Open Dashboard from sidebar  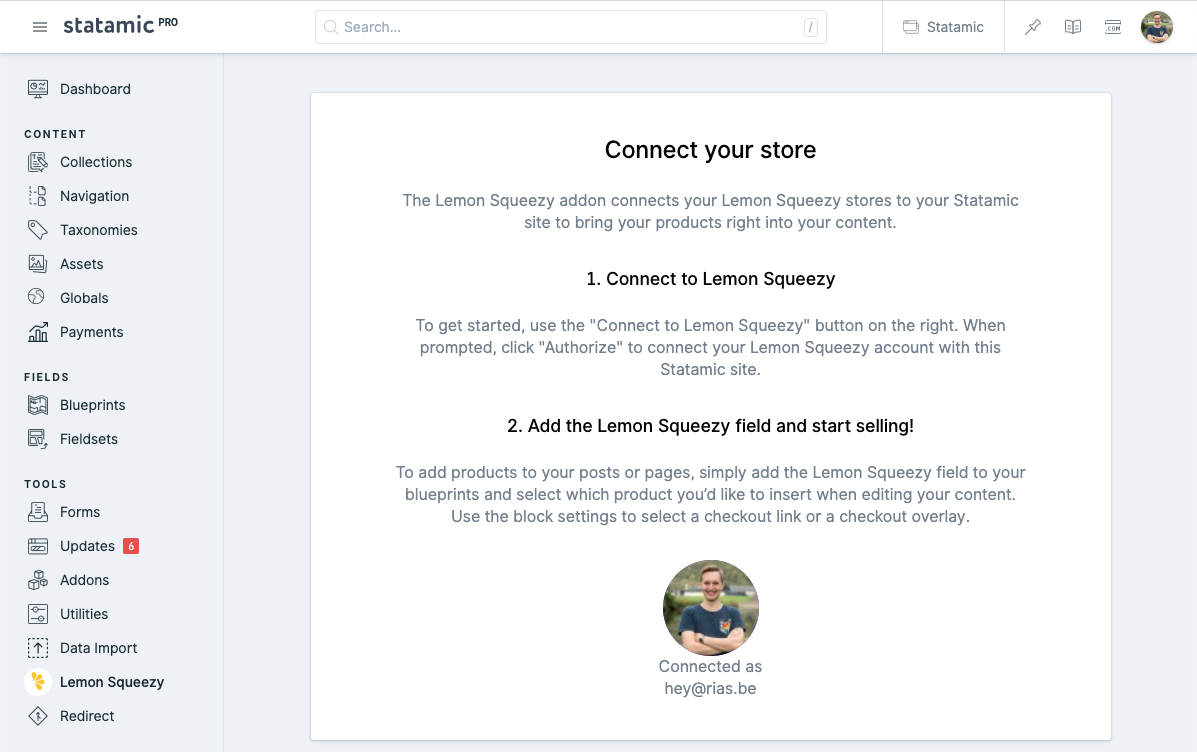pos(95,89)
